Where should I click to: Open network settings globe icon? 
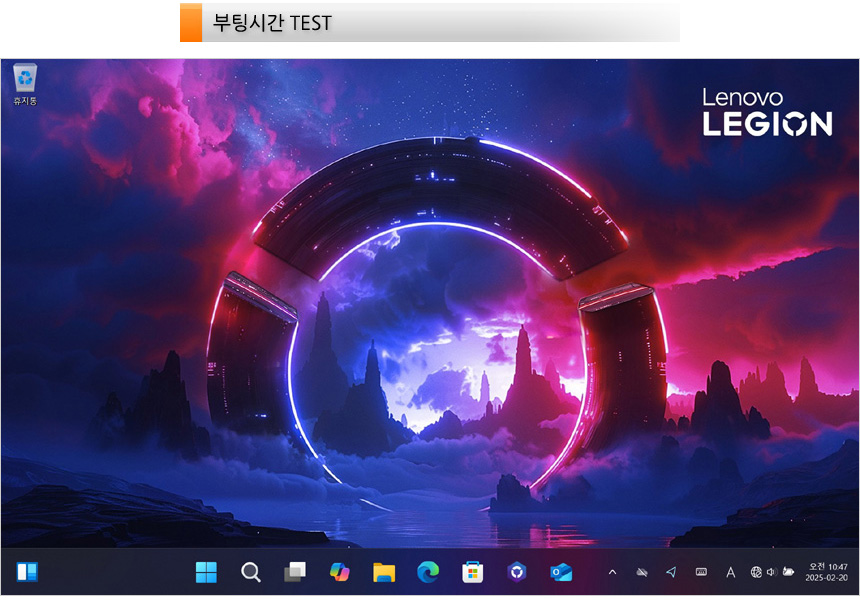tap(756, 572)
